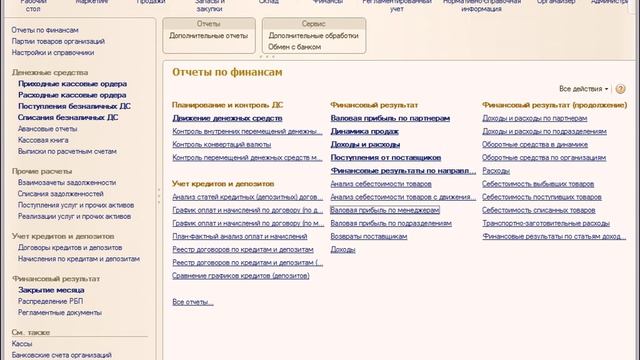
Task: Open the Доходы report link
Action: click(x=342, y=249)
